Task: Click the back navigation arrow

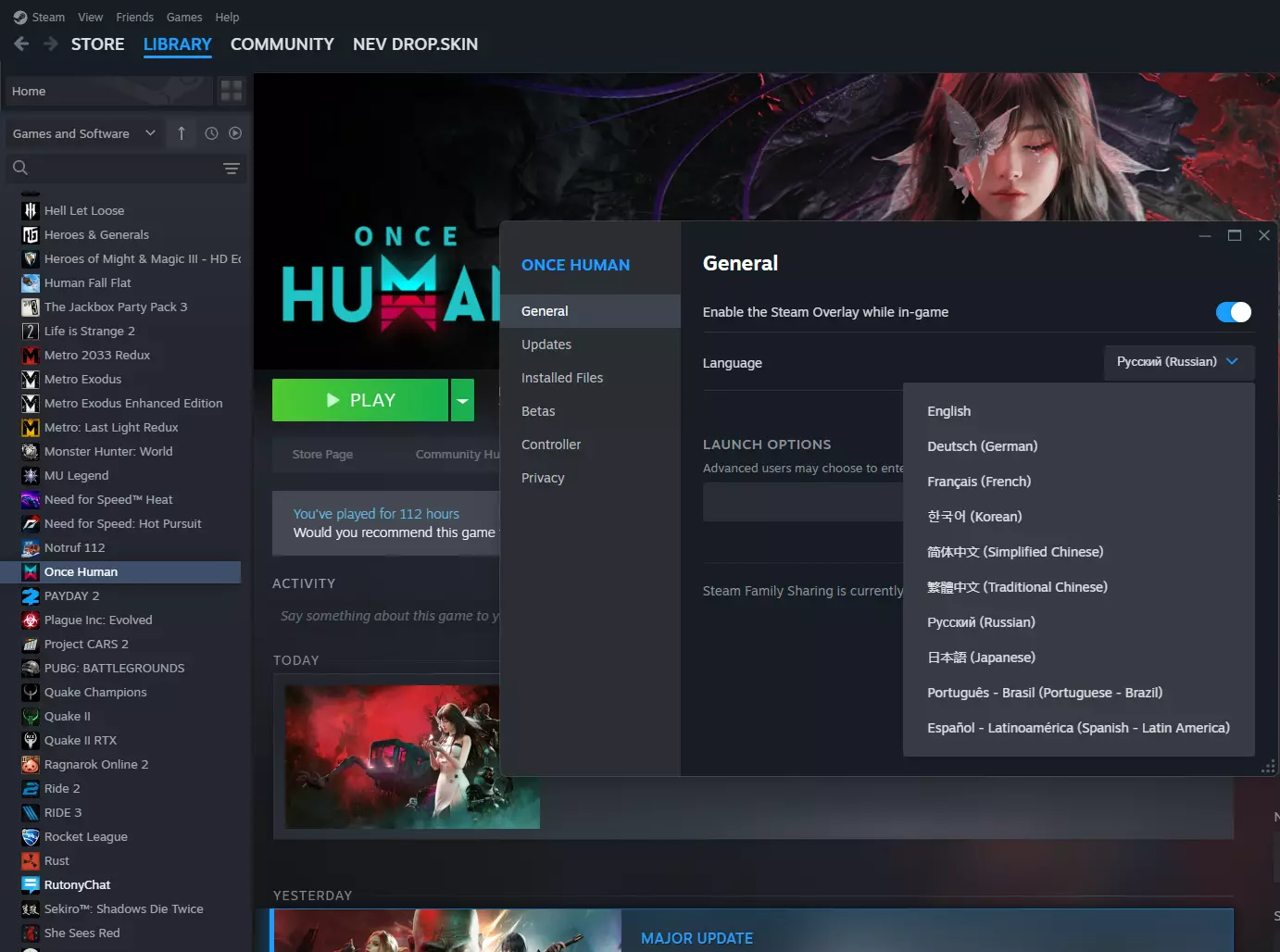Action: point(21,44)
